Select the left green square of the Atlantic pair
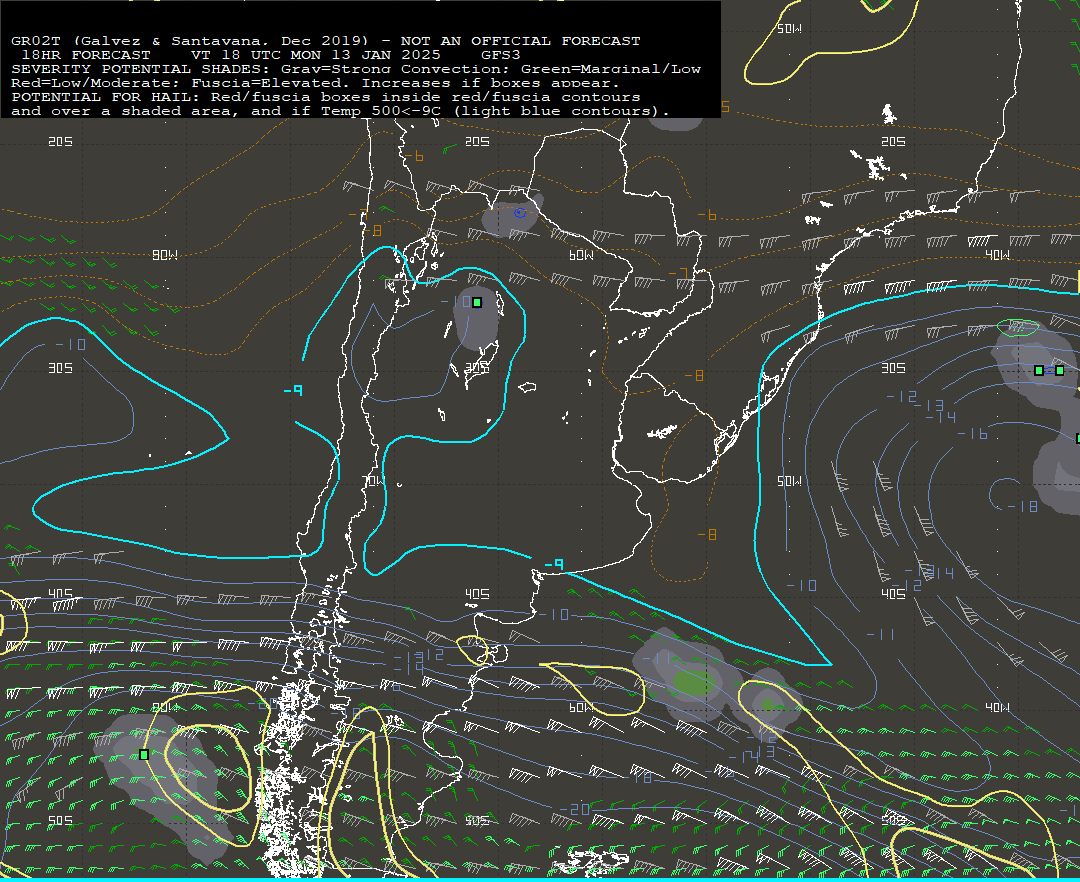1080x882 pixels. click(x=1039, y=370)
